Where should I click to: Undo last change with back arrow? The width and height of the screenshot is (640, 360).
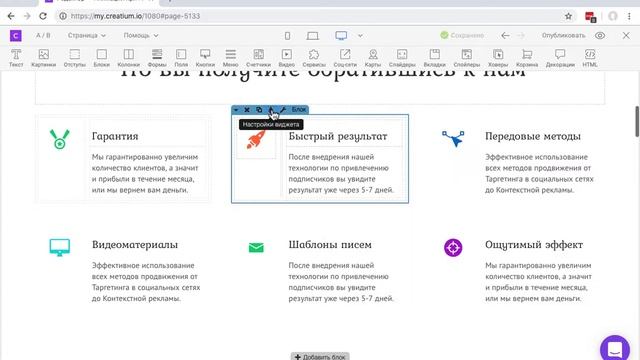[505, 36]
